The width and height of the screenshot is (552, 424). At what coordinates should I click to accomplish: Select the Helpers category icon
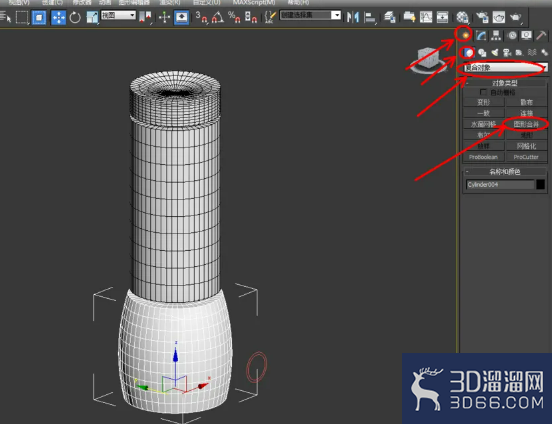click(519, 52)
